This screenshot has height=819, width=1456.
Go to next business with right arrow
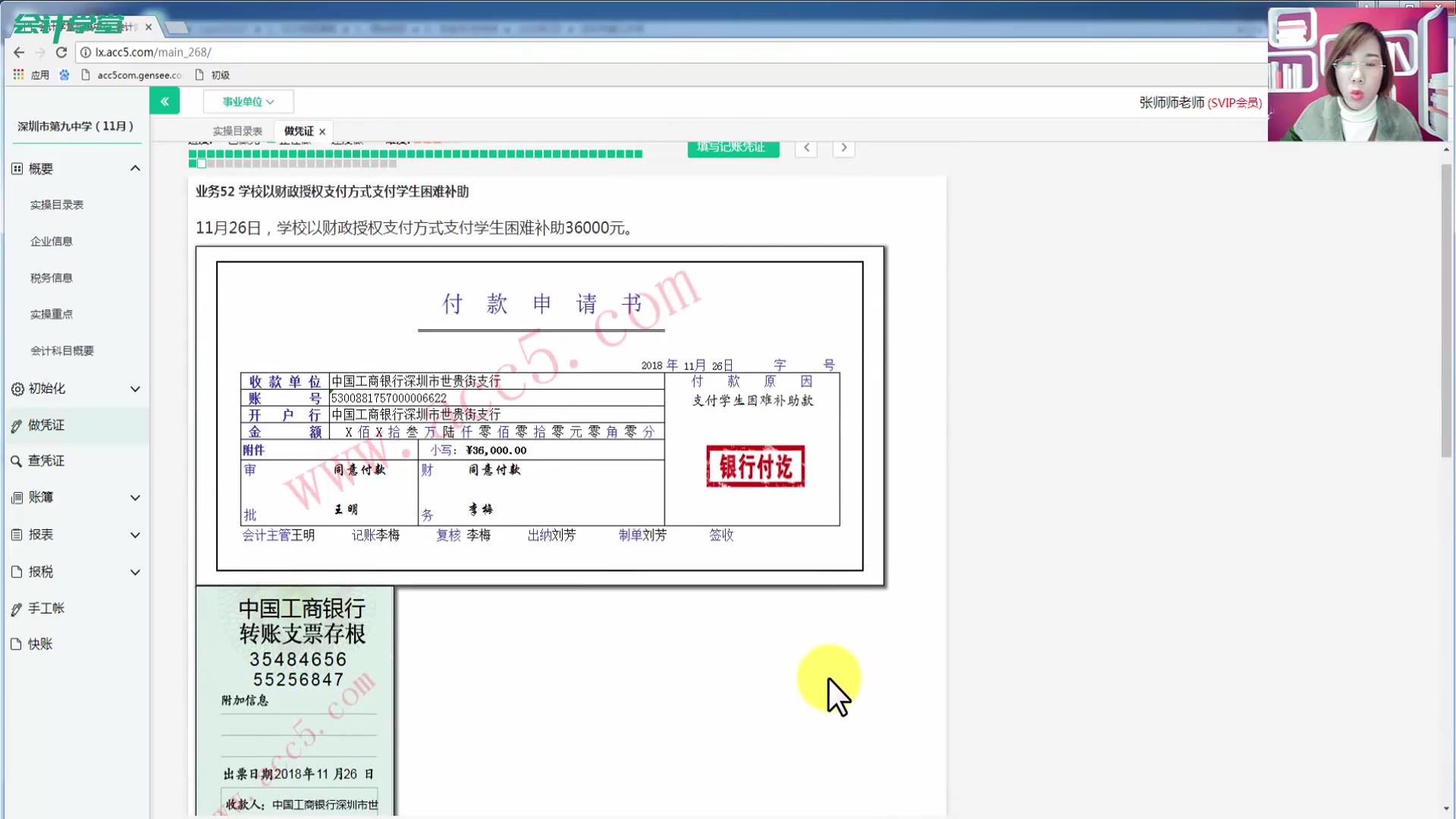843,148
